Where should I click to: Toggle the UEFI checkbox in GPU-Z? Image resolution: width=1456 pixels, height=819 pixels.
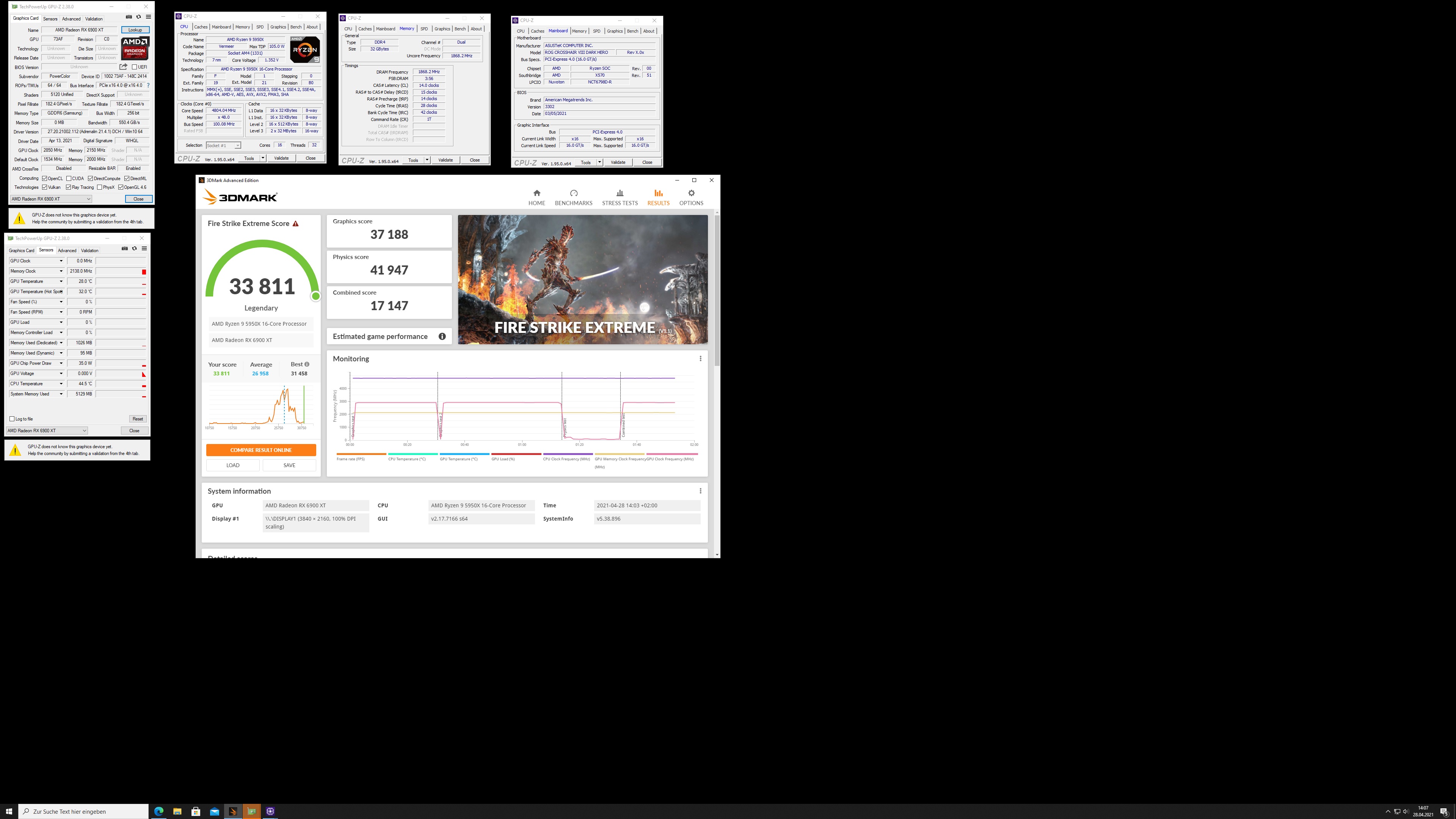point(135,67)
